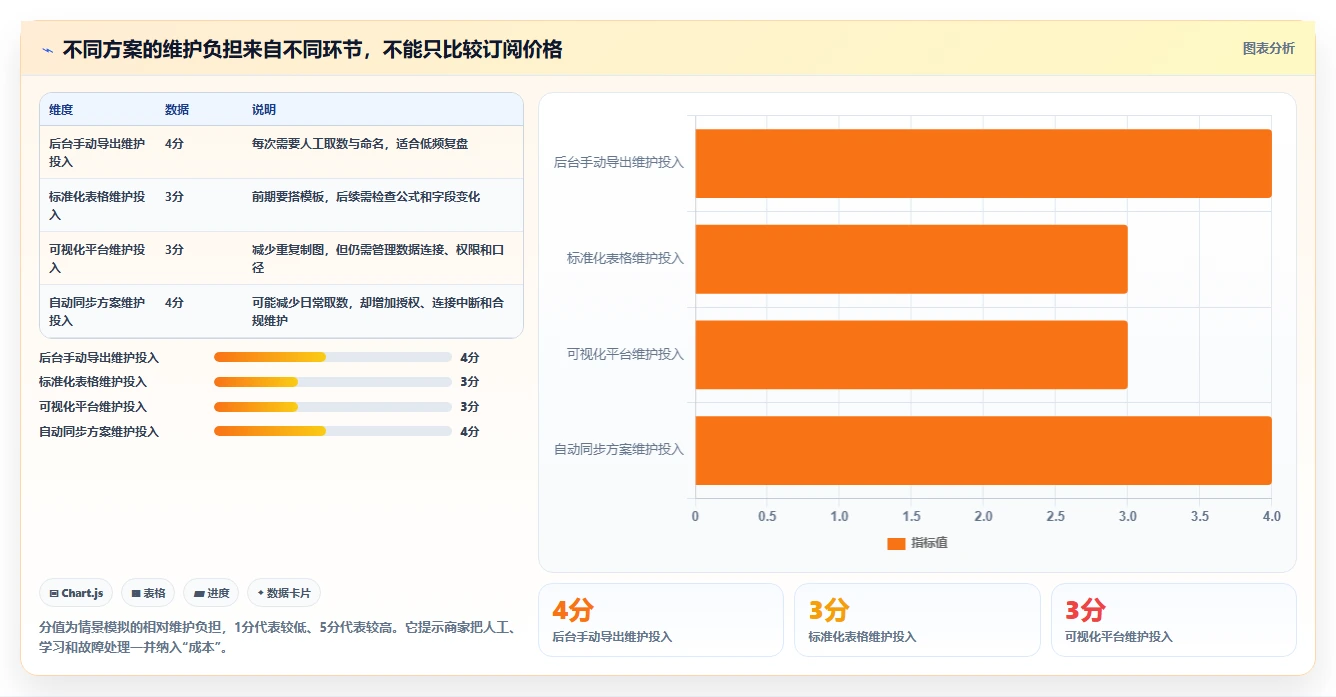Click the 4.0 tick on the x-axis
Image resolution: width=1336 pixels, height=697 pixels.
point(1271,516)
